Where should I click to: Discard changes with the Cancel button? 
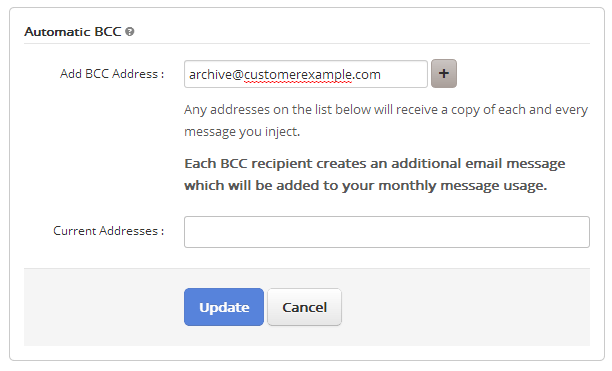click(x=304, y=307)
